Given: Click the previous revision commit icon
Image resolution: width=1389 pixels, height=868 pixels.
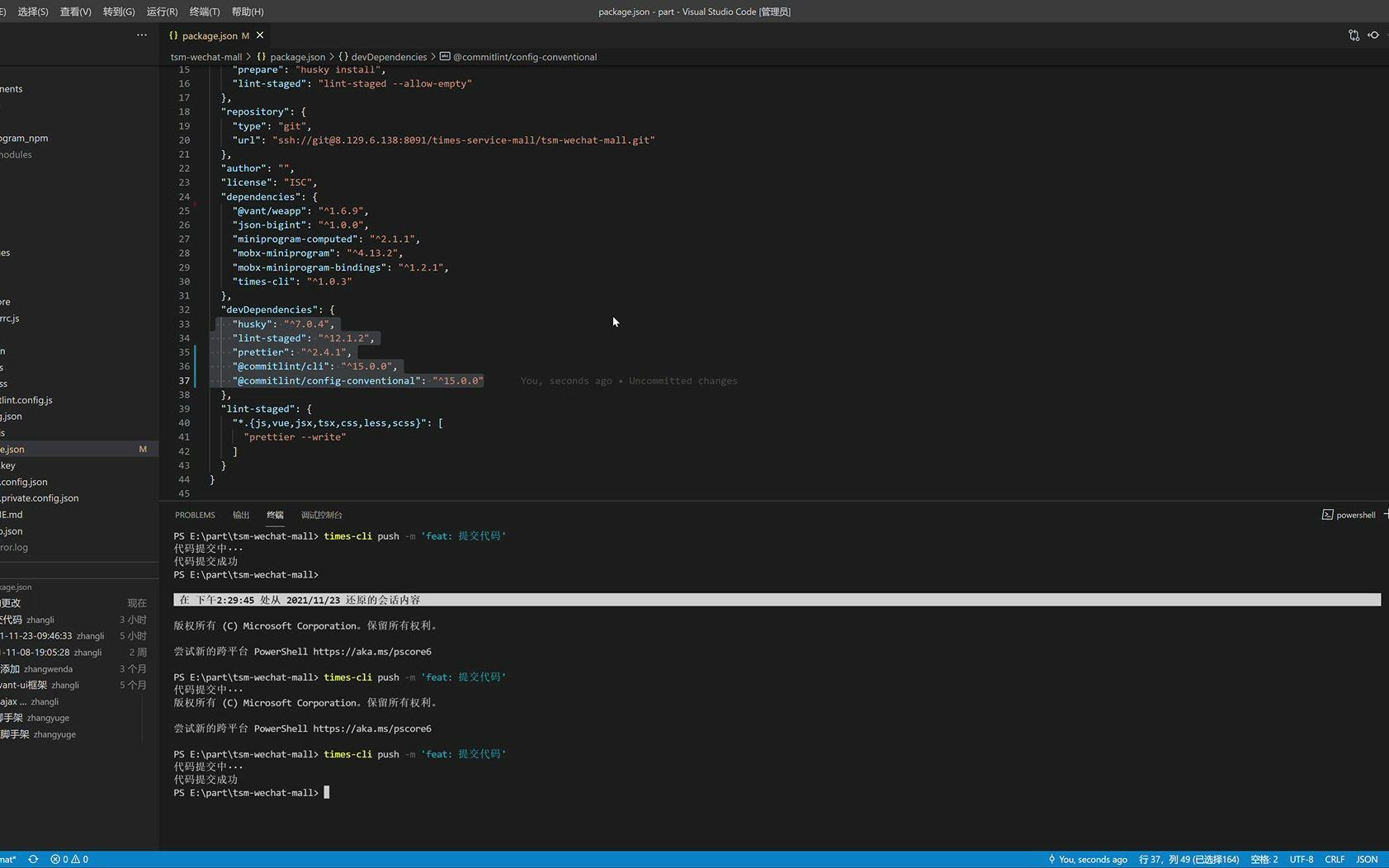Looking at the screenshot, I should coord(1373,35).
